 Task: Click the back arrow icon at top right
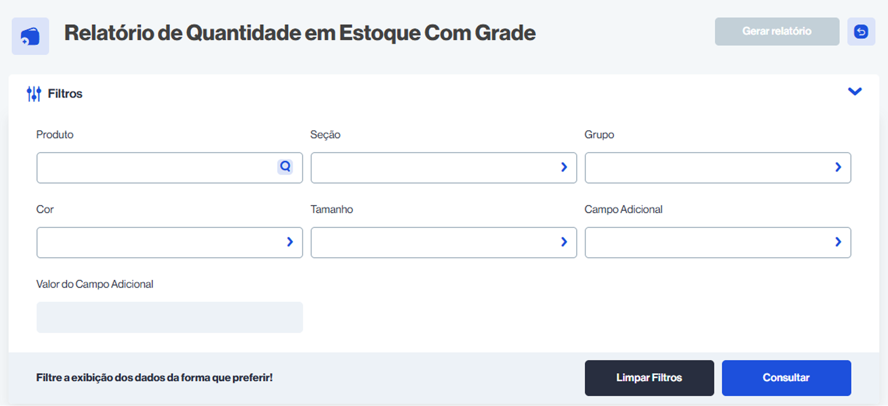(x=860, y=32)
